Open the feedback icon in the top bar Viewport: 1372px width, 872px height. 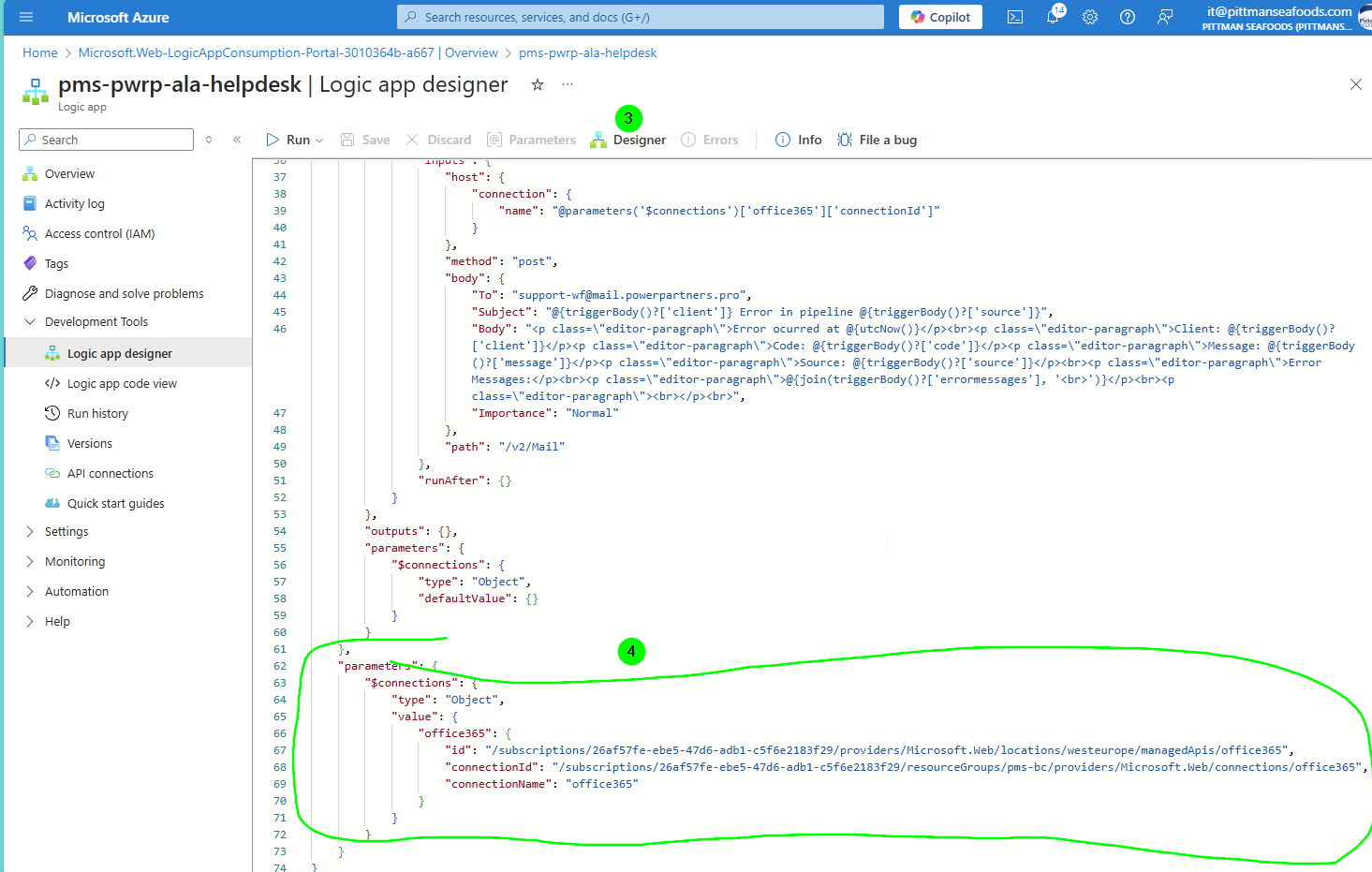click(x=1165, y=17)
